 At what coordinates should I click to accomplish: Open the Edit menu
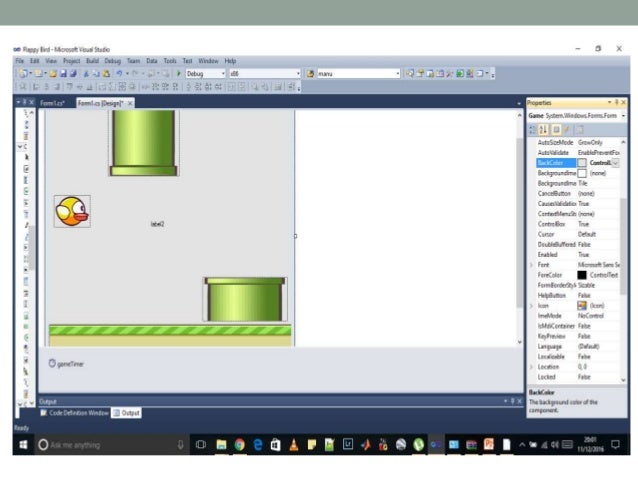coord(35,61)
